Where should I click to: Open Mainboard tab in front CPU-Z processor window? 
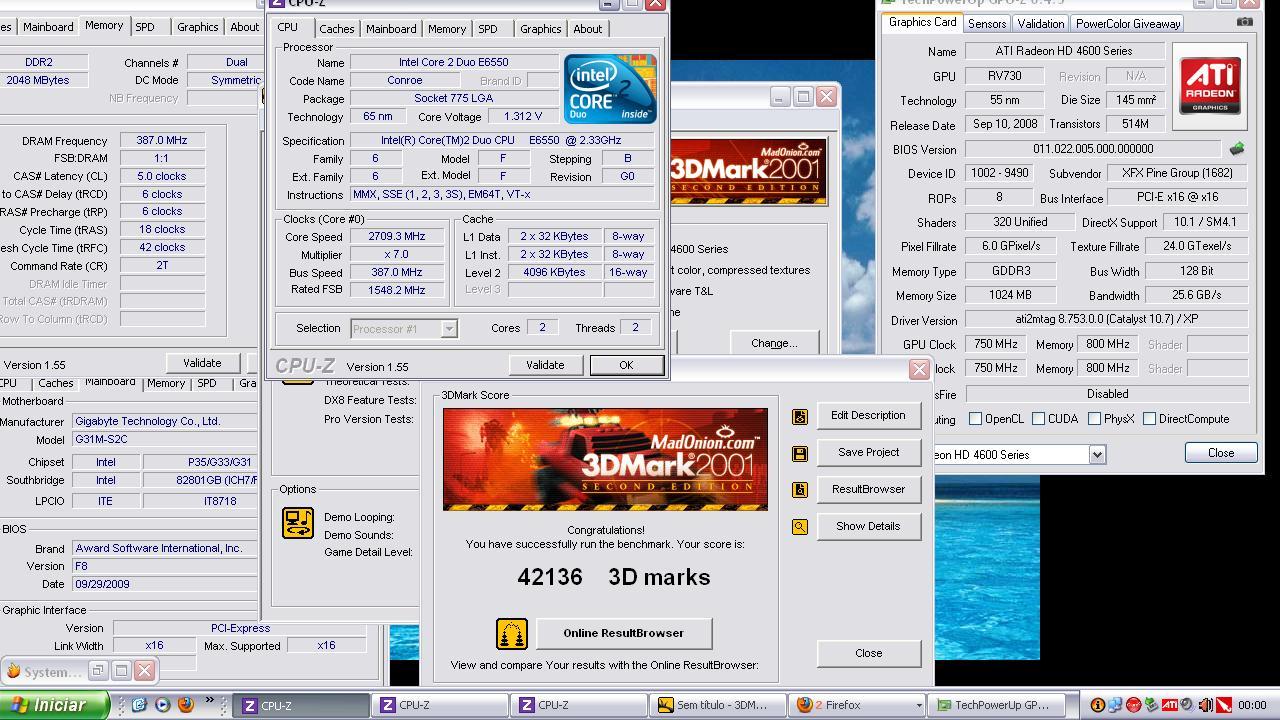pyautogui.click(x=391, y=29)
